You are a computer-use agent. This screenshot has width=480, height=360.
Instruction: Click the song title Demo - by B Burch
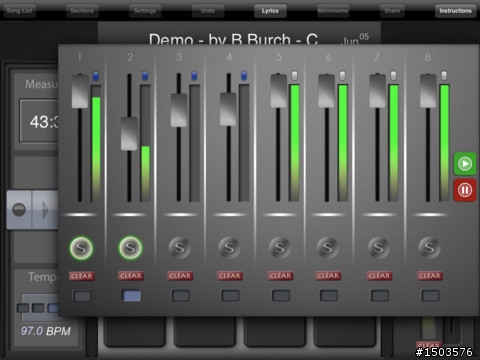coord(233,40)
